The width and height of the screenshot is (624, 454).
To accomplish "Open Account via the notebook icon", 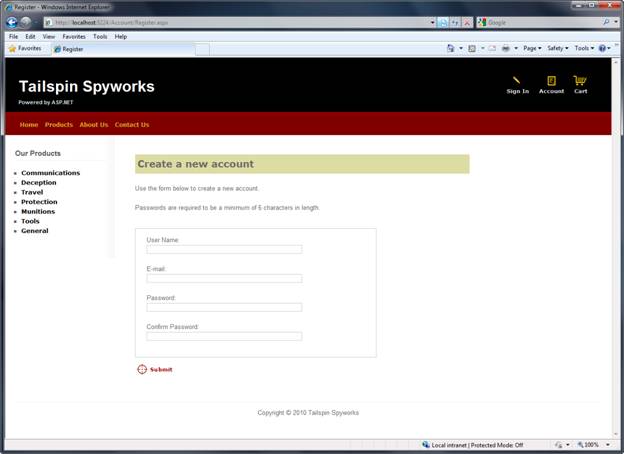I will tap(551, 80).
